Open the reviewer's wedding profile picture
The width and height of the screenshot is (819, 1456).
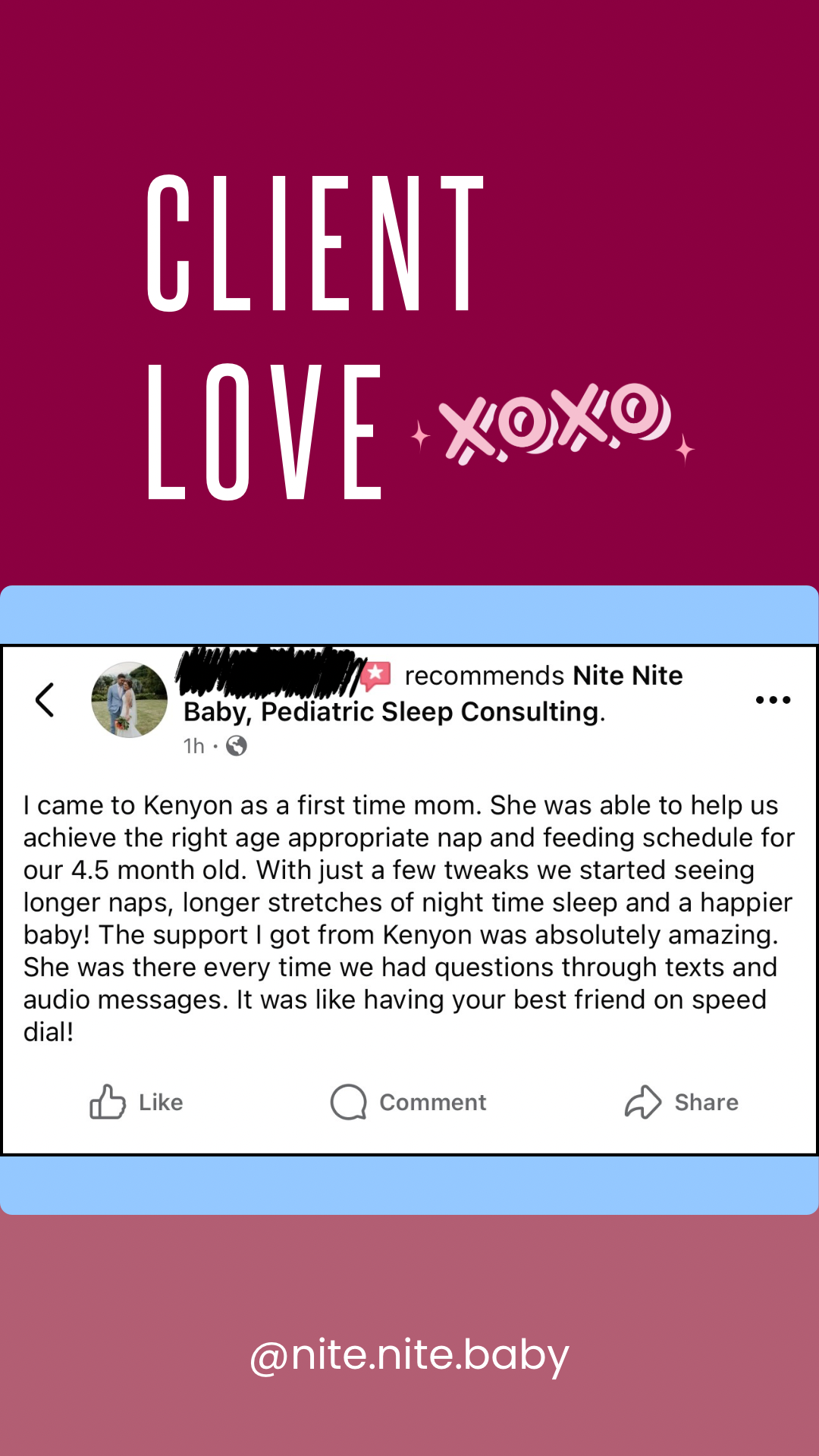tap(129, 700)
